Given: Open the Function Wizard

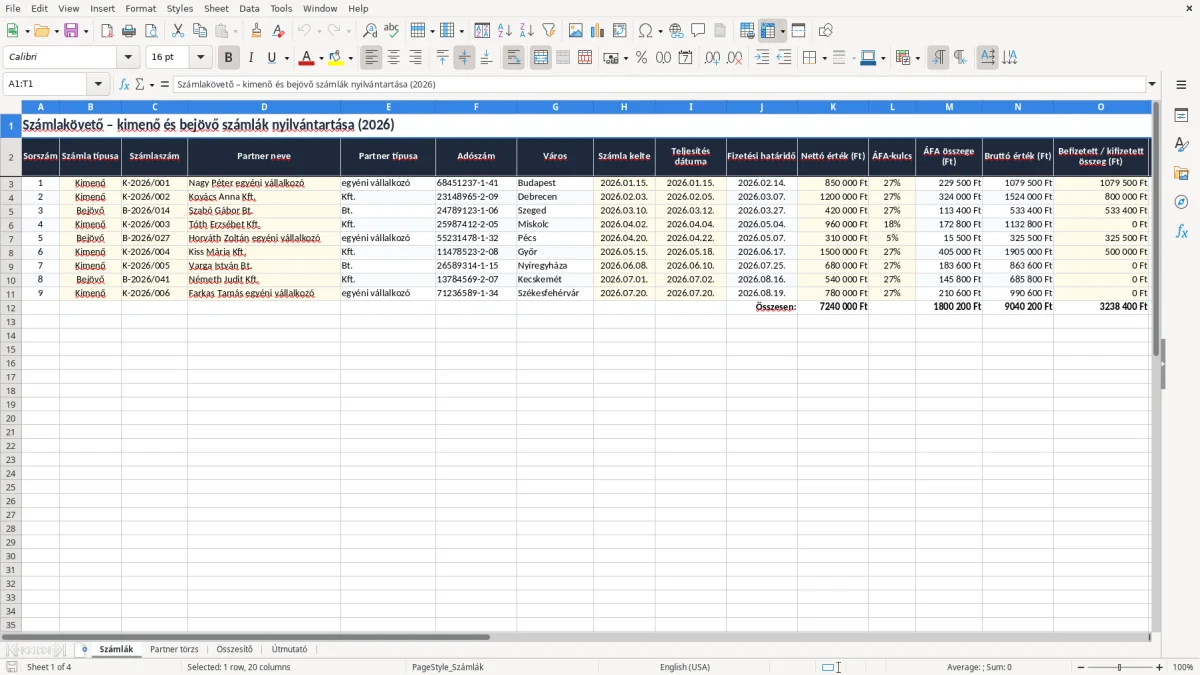Looking at the screenshot, I should pos(124,84).
